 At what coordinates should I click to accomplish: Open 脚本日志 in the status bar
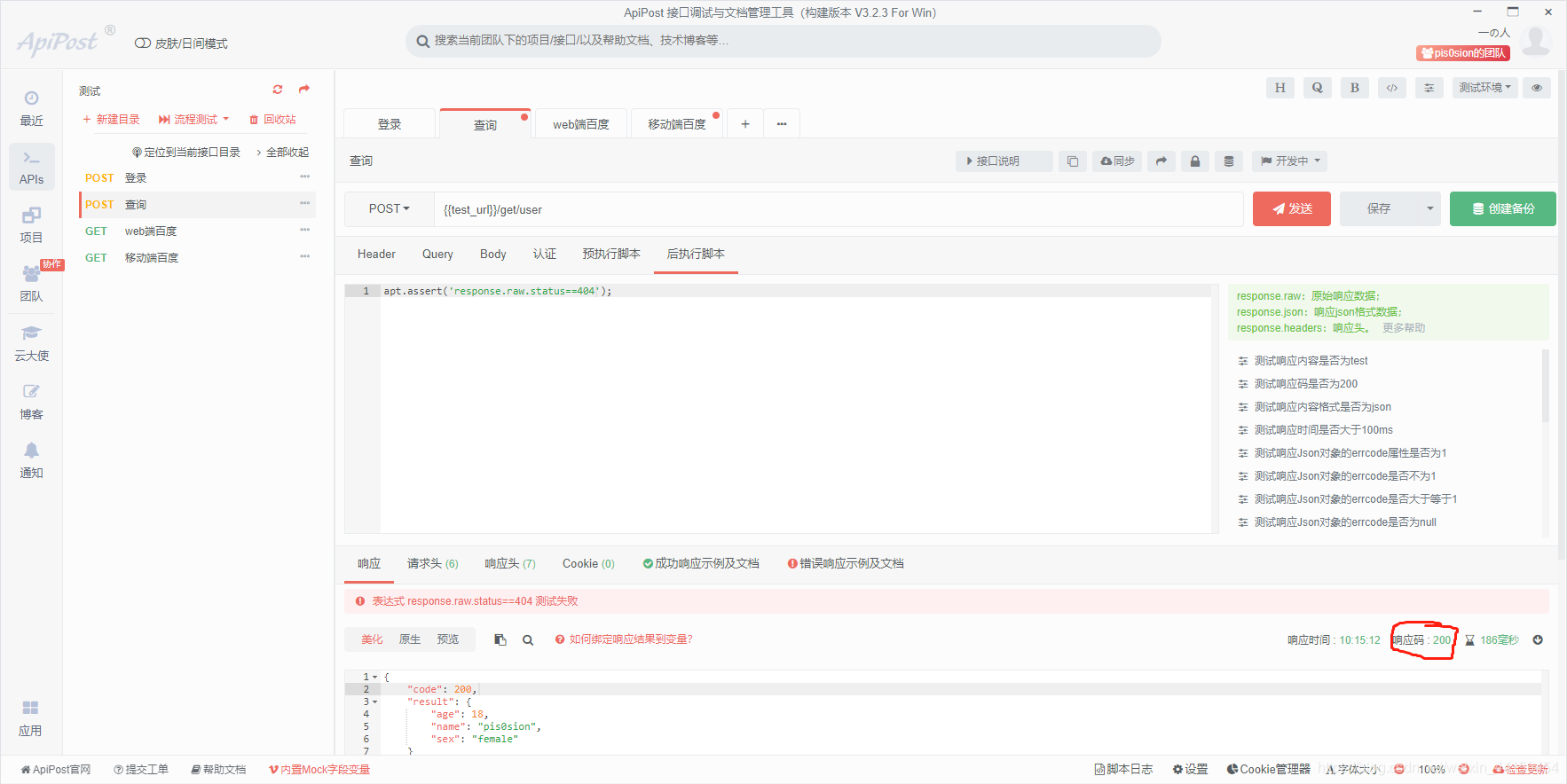(x=1123, y=770)
